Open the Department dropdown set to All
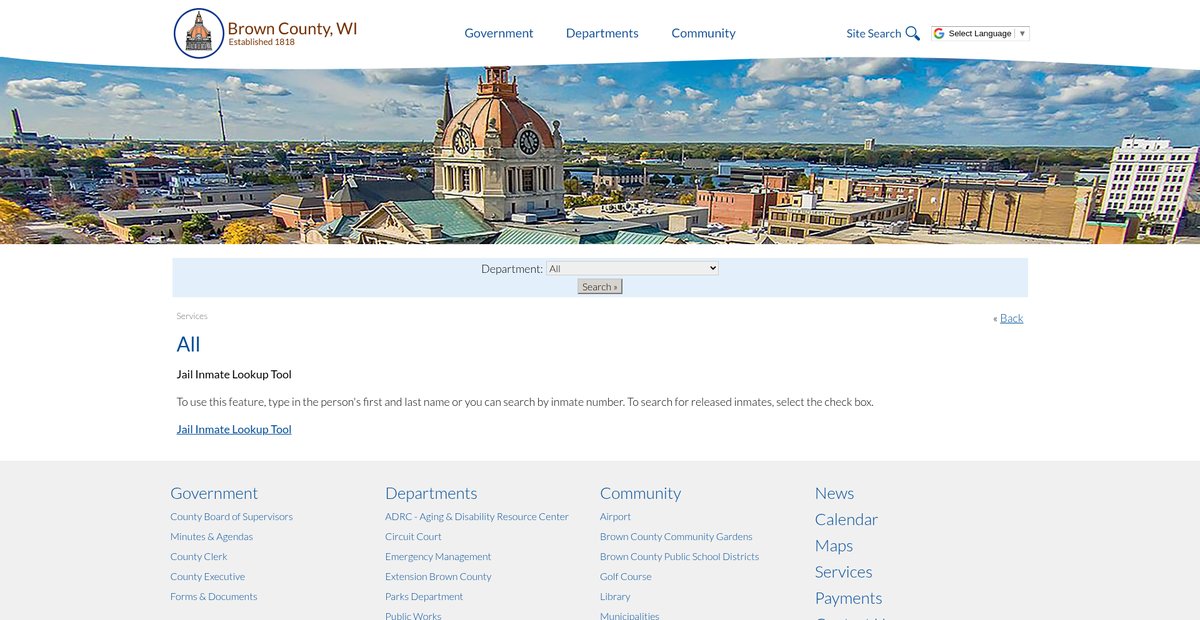The width and height of the screenshot is (1200, 620). [x=632, y=268]
